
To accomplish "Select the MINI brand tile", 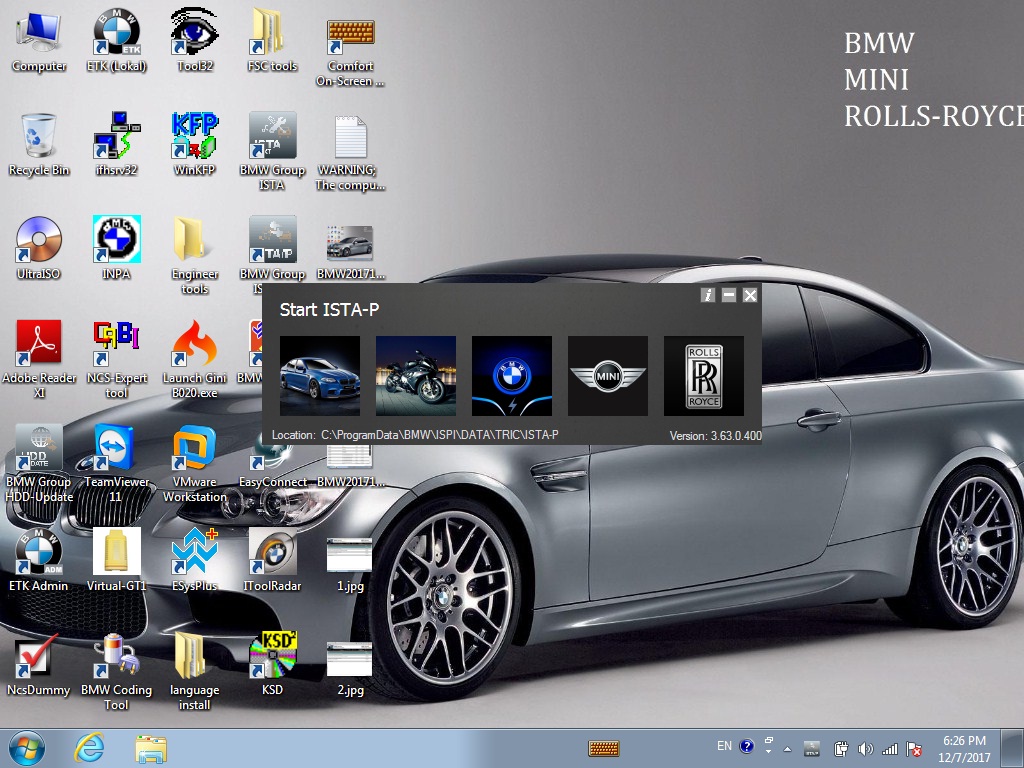I will 607,376.
